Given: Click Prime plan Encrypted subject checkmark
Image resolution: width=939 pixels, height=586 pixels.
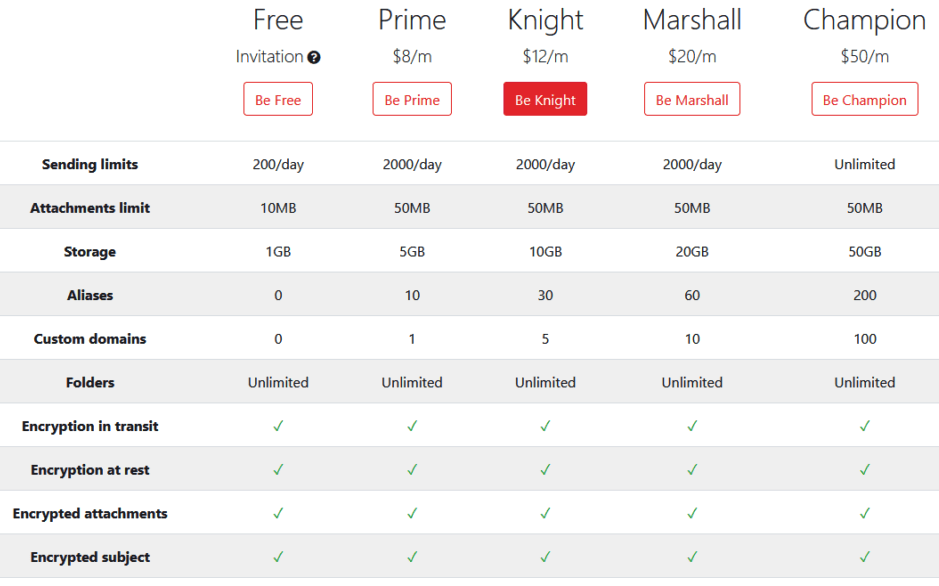Looking at the screenshot, I should (412, 557).
